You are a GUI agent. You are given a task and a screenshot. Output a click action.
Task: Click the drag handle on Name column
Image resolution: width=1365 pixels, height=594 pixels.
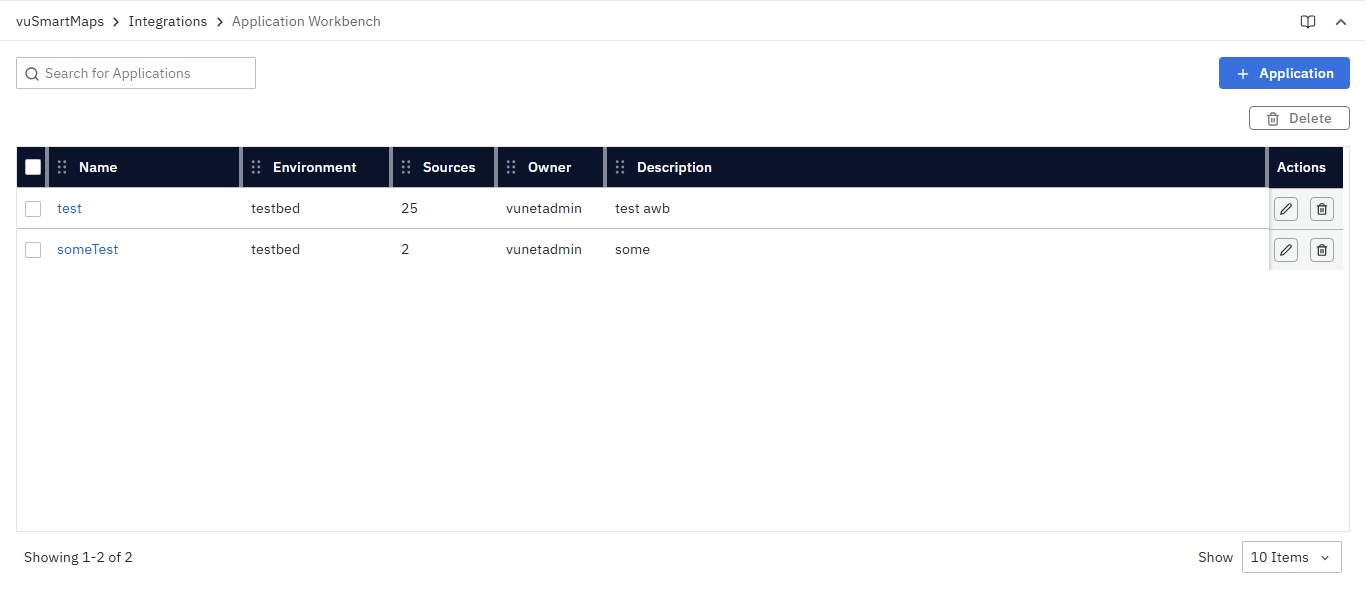click(62, 167)
